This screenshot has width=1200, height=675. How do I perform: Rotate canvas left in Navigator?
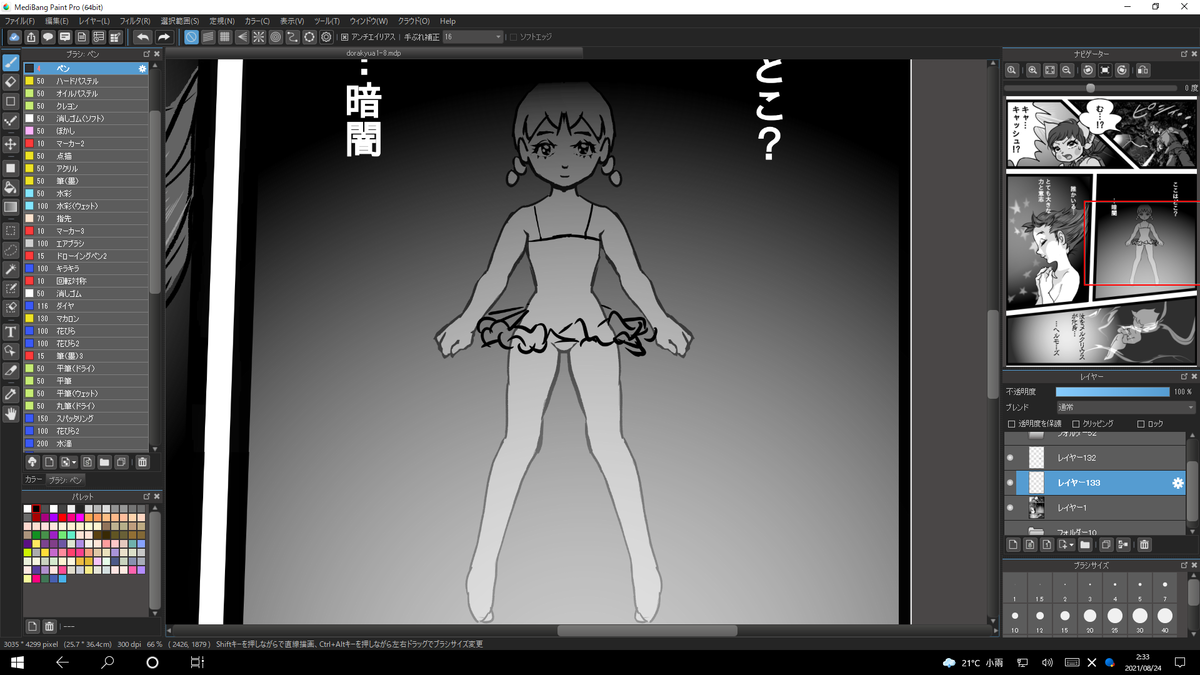coord(1087,70)
